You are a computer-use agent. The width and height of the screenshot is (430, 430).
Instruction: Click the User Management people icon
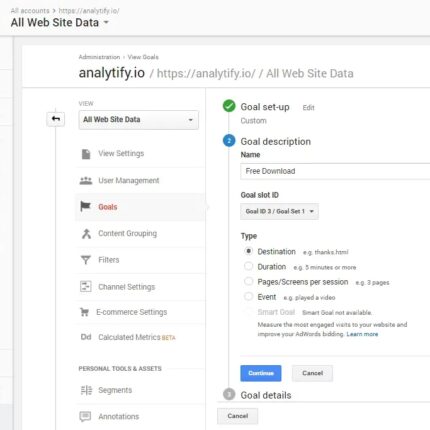[86, 181]
